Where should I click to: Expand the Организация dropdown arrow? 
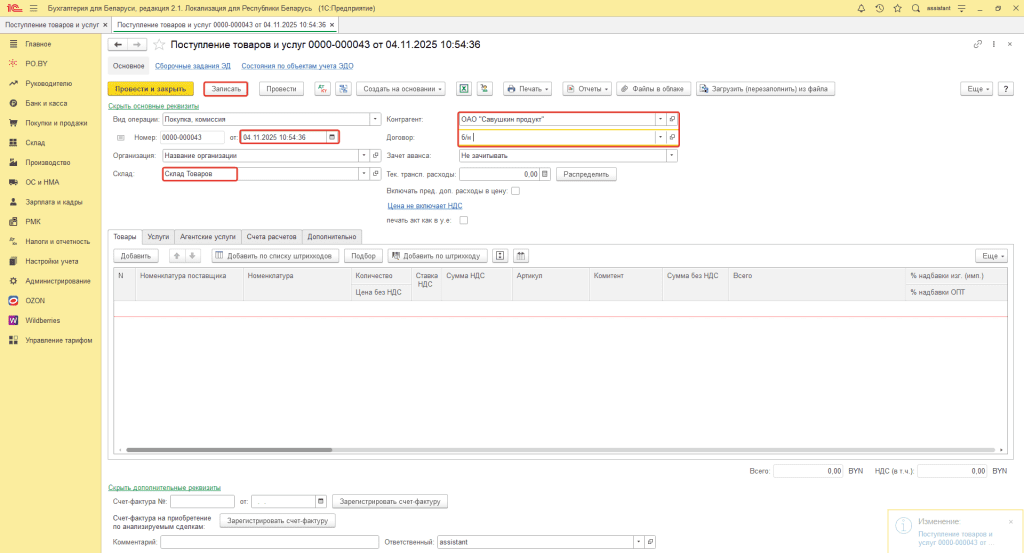point(364,155)
